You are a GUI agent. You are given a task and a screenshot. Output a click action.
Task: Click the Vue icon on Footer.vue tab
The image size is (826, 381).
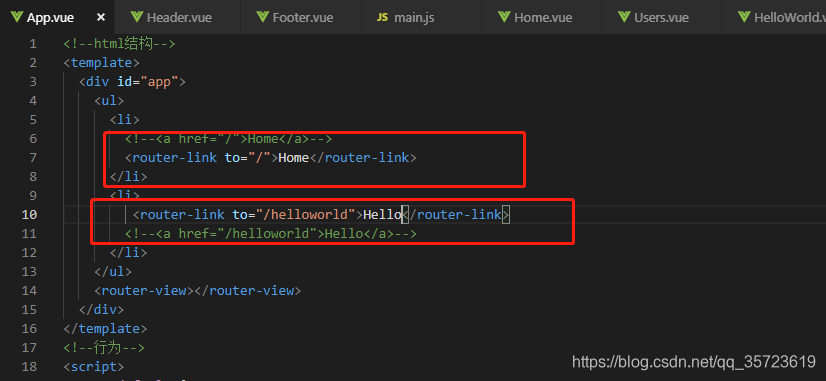[x=263, y=17]
